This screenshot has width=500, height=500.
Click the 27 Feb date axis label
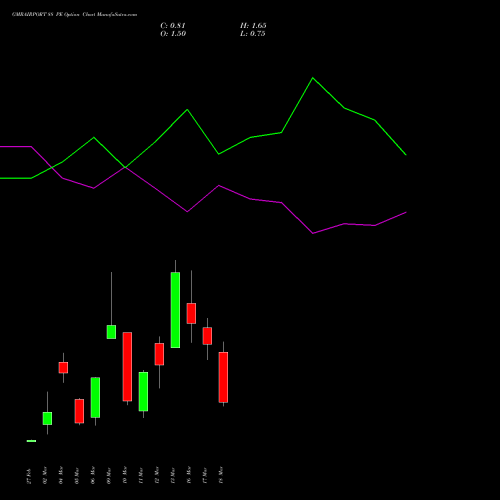pyautogui.click(x=29, y=476)
